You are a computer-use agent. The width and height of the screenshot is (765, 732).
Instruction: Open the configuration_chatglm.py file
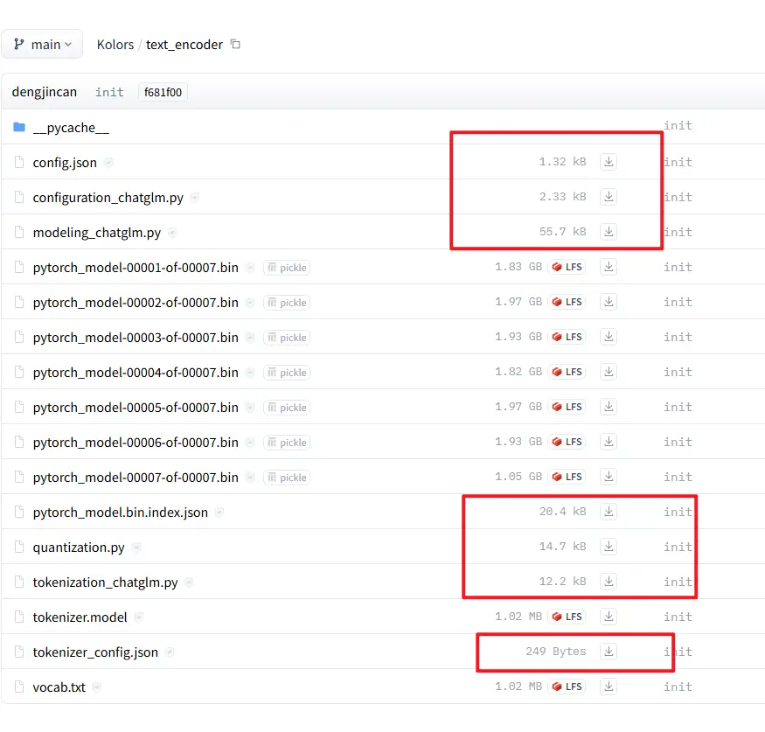[108, 198]
